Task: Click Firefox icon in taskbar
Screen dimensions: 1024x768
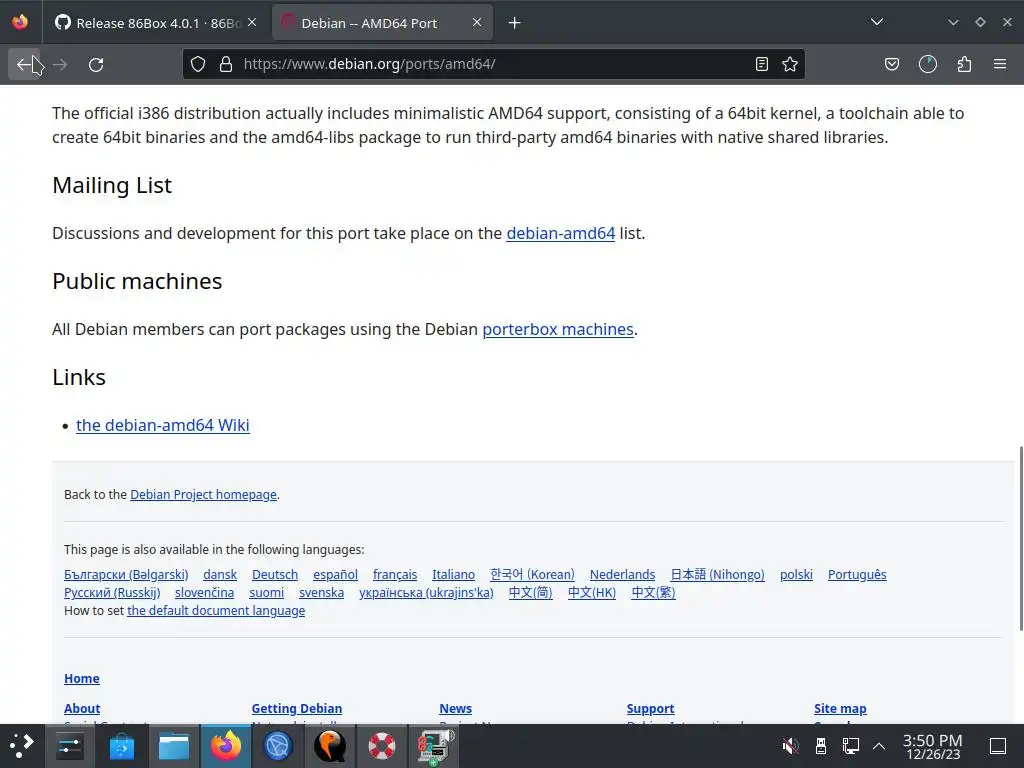Action: (225, 746)
